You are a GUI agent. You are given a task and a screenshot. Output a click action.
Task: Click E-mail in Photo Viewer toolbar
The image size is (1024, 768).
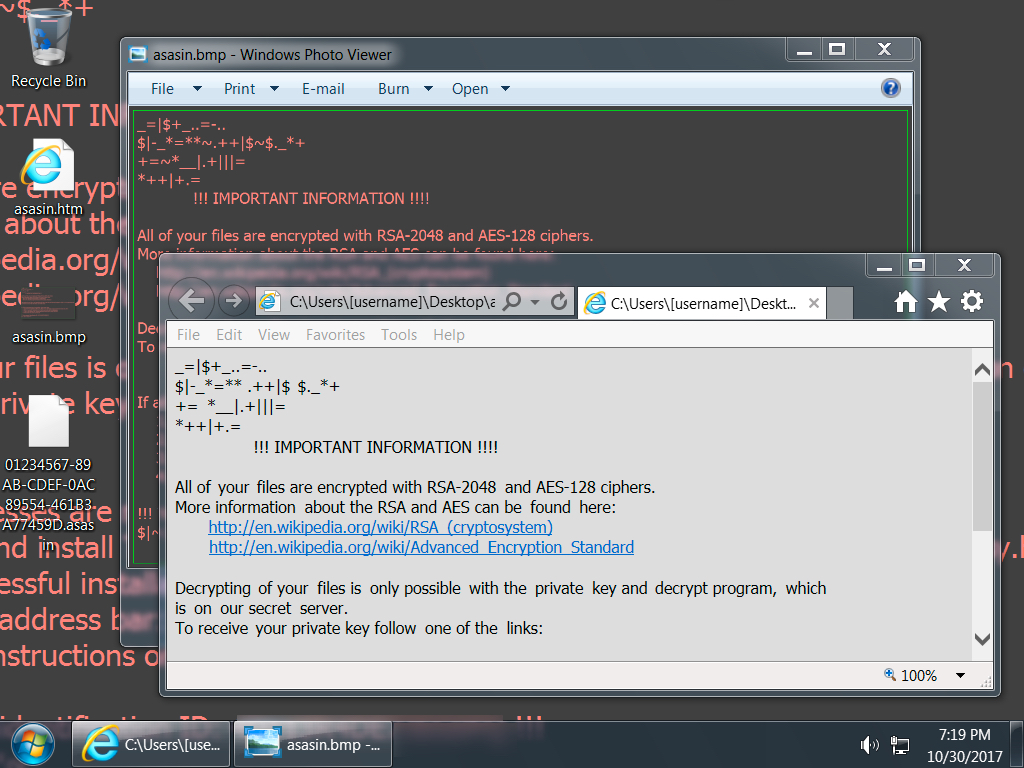(x=323, y=89)
